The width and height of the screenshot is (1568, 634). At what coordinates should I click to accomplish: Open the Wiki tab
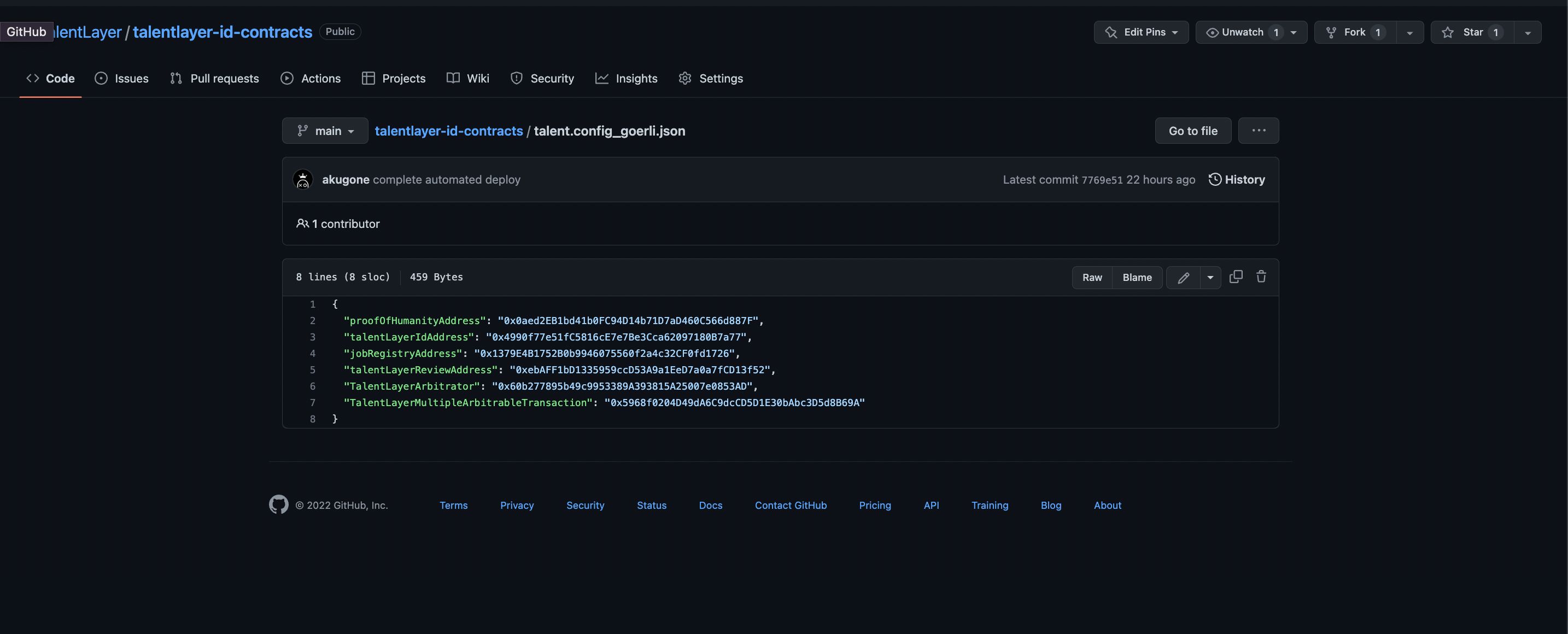pyautogui.click(x=468, y=79)
